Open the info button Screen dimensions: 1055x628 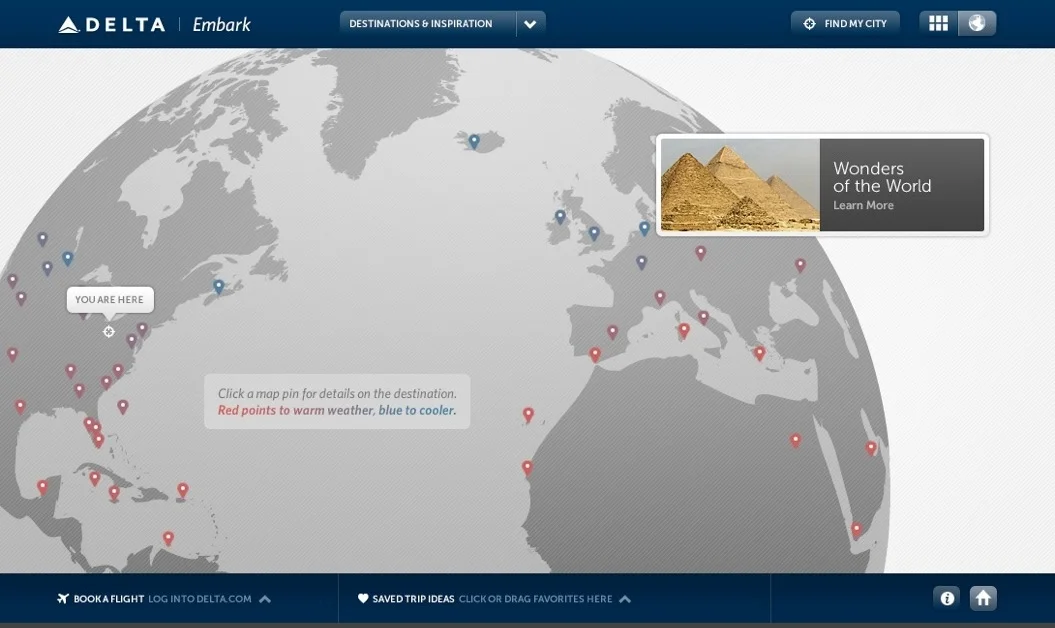[x=947, y=598]
